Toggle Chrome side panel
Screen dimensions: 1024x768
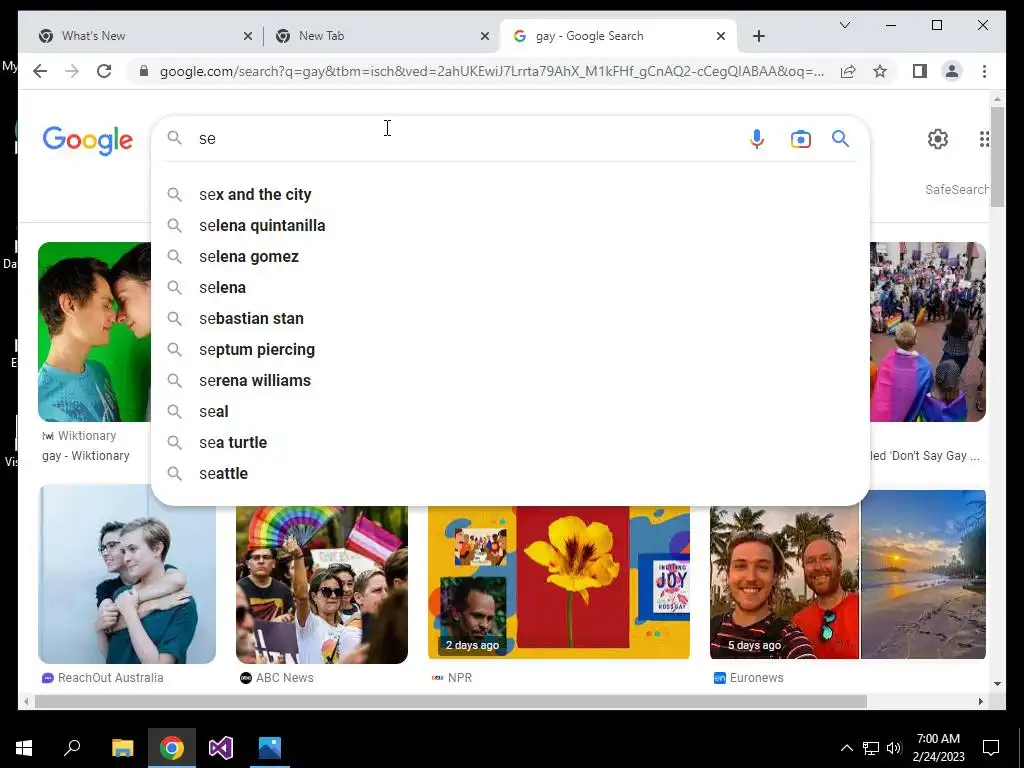pyautogui.click(x=920, y=71)
